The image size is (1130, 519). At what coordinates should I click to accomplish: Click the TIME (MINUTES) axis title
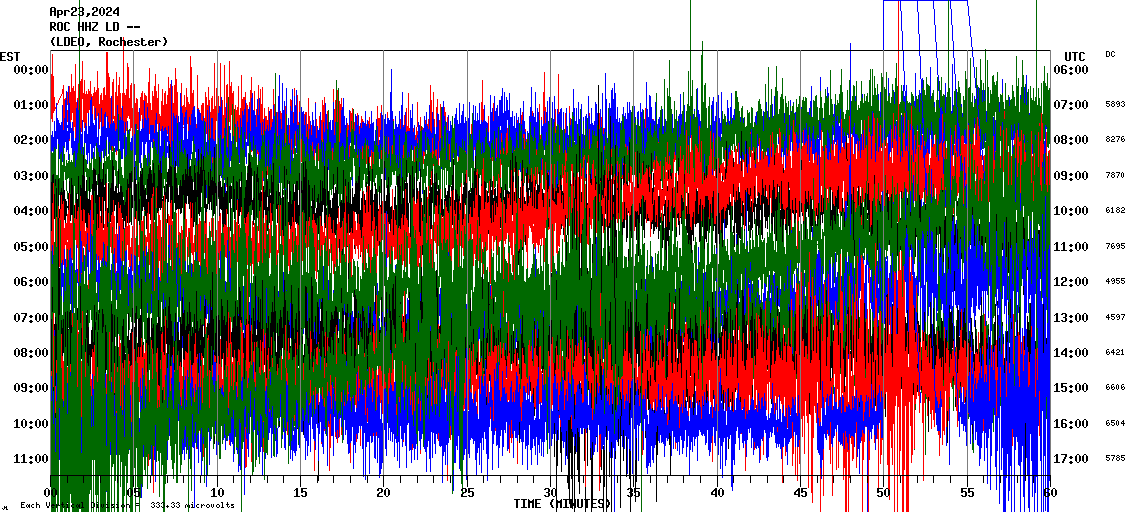coord(562,504)
